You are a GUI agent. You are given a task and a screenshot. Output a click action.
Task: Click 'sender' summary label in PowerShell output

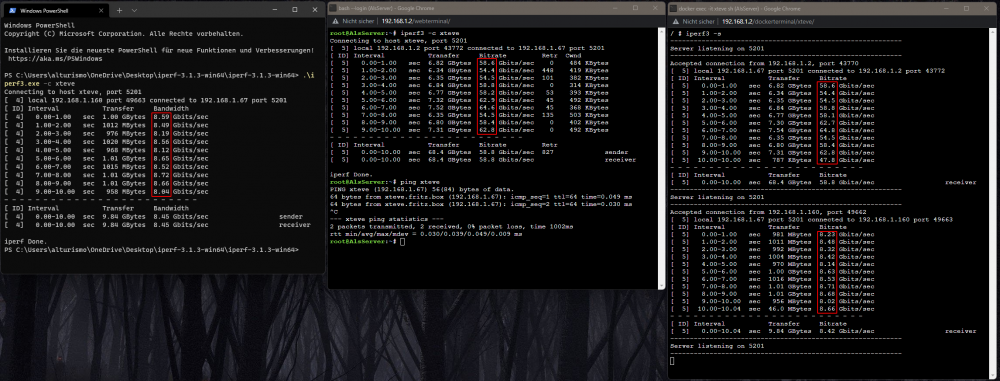pyautogui.click(x=291, y=216)
